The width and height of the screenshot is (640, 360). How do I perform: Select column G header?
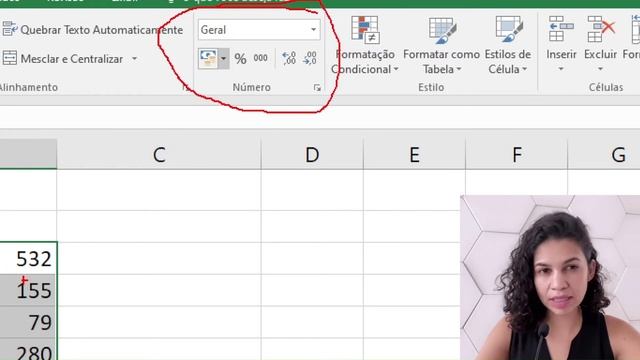click(604, 154)
